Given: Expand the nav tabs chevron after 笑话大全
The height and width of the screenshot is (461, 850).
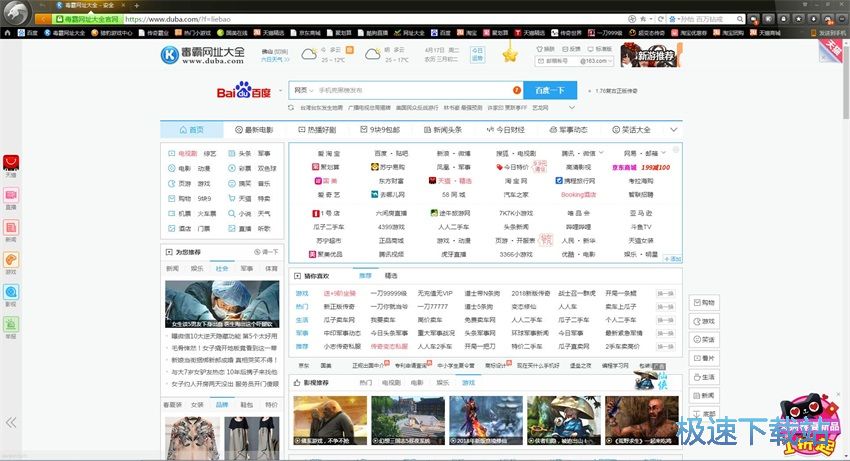Looking at the screenshot, I should pyautogui.click(x=673, y=130).
